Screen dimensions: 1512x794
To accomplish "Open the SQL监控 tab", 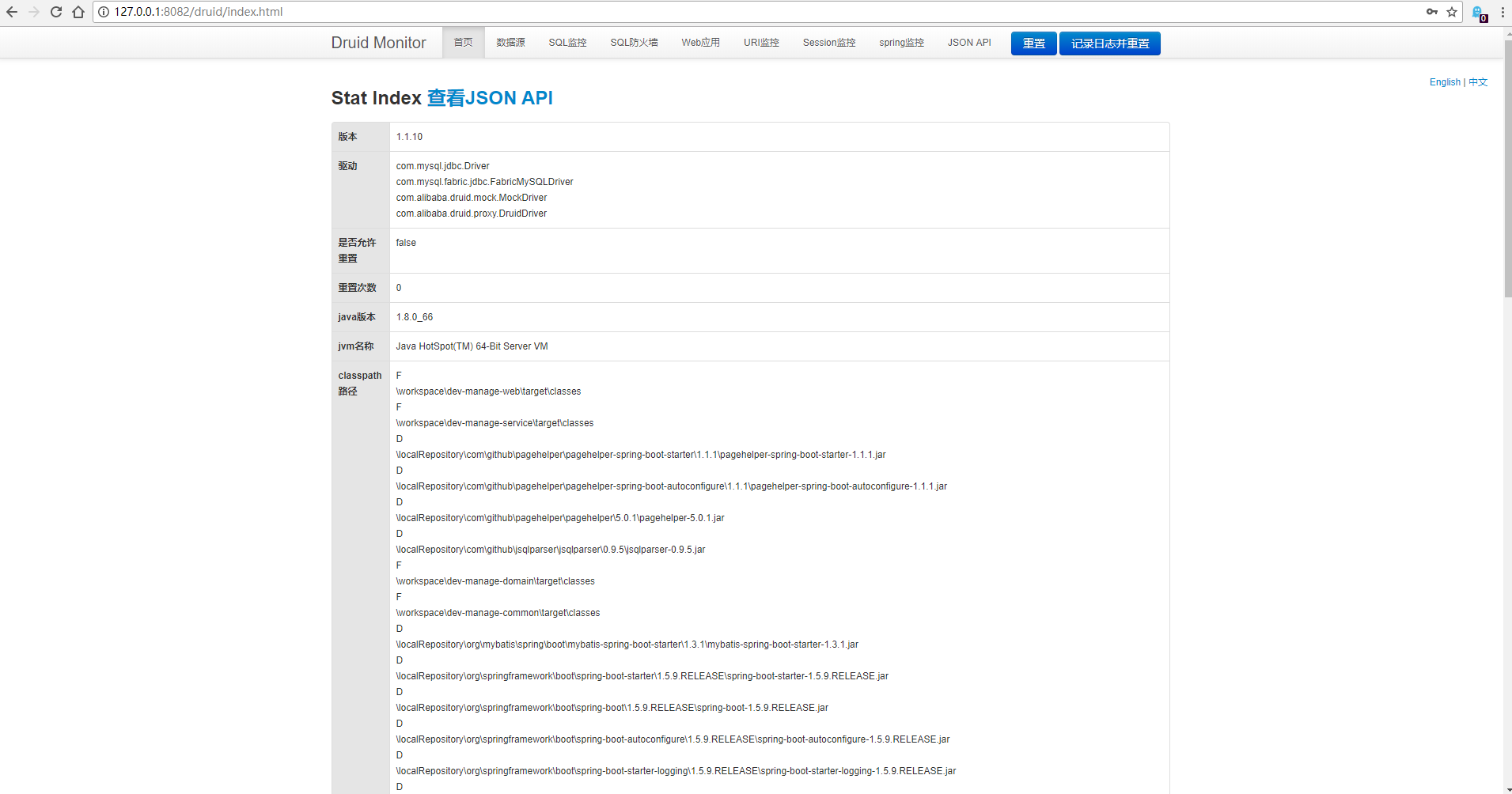I will tap(568, 43).
